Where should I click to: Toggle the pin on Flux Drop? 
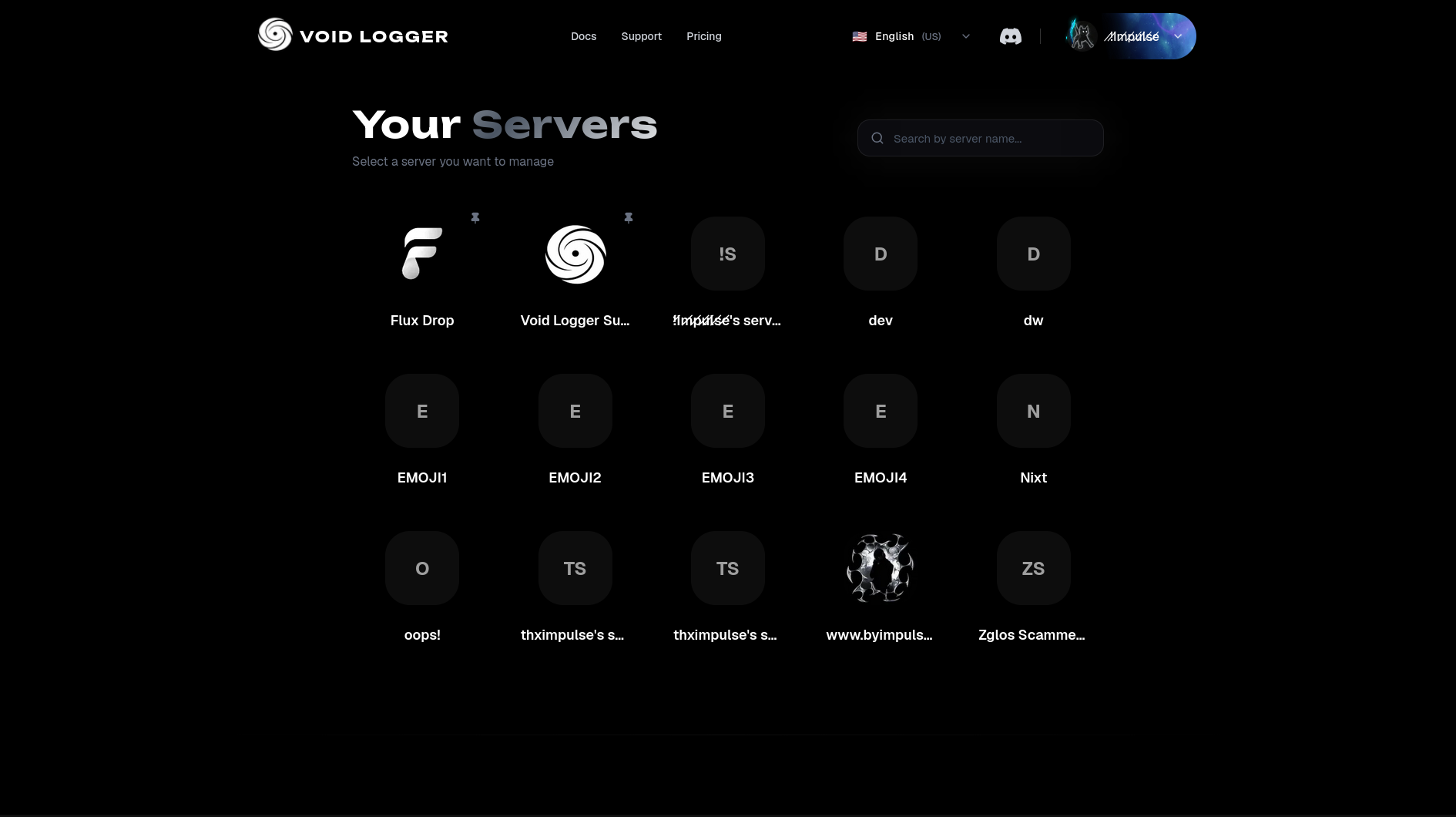tap(475, 218)
